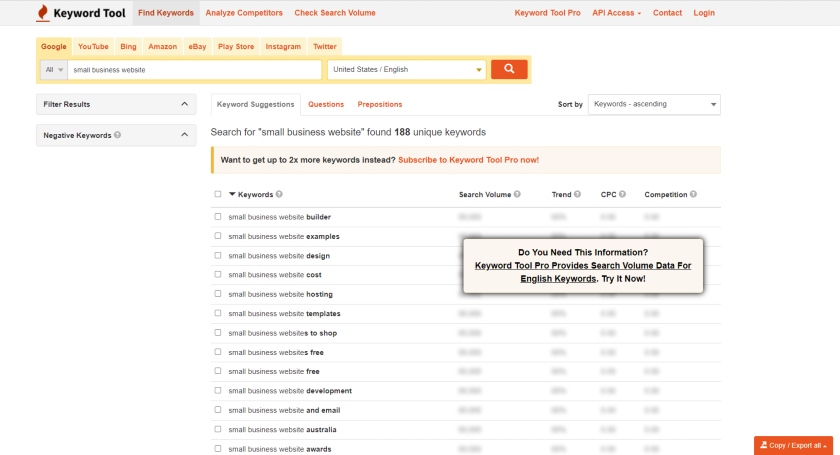Check 'small business website development' row
Viewport: 840px width, 455px height.
pos(218,390)
